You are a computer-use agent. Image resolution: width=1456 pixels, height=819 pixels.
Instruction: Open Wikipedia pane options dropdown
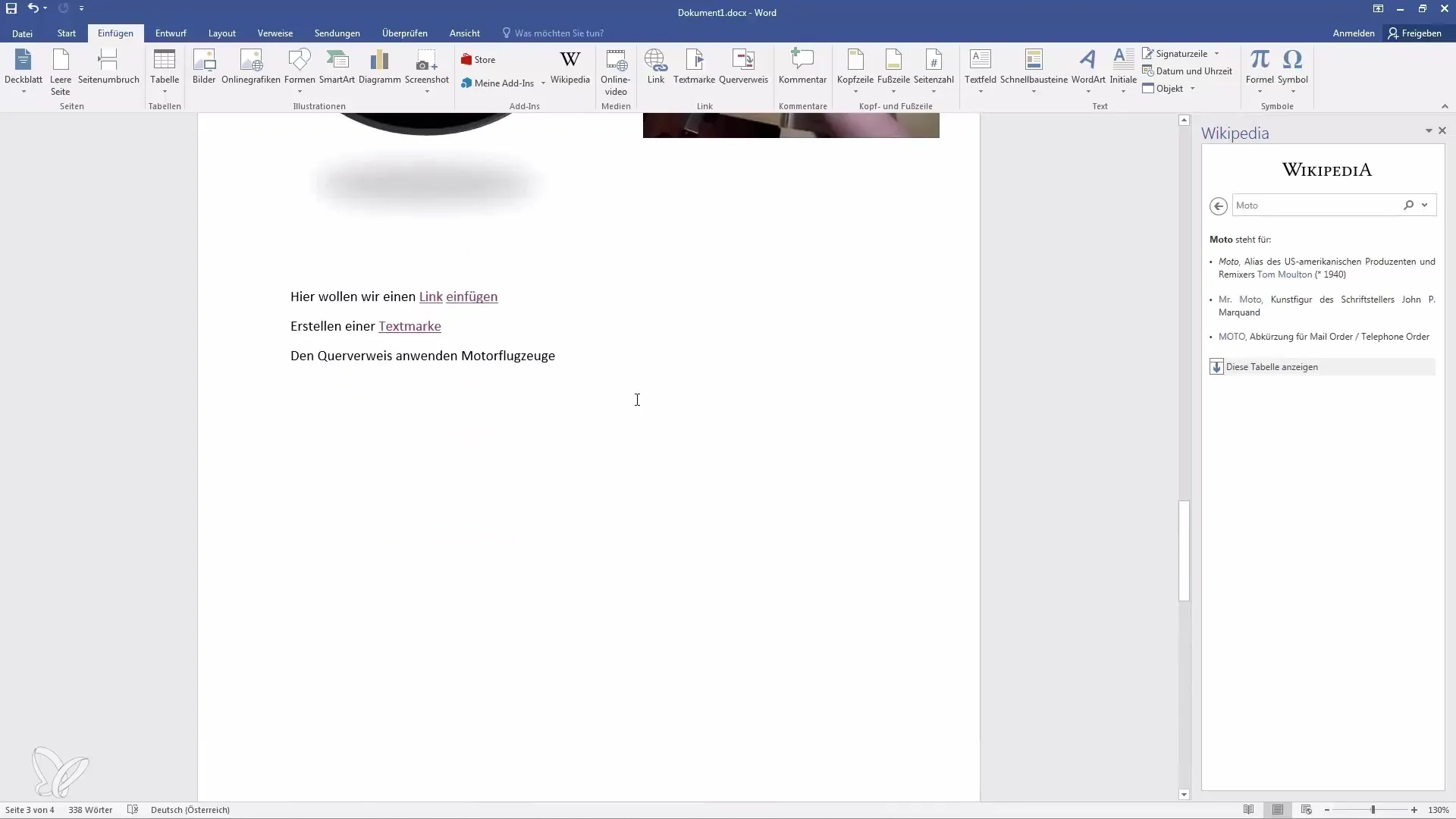click(1429, 131)
